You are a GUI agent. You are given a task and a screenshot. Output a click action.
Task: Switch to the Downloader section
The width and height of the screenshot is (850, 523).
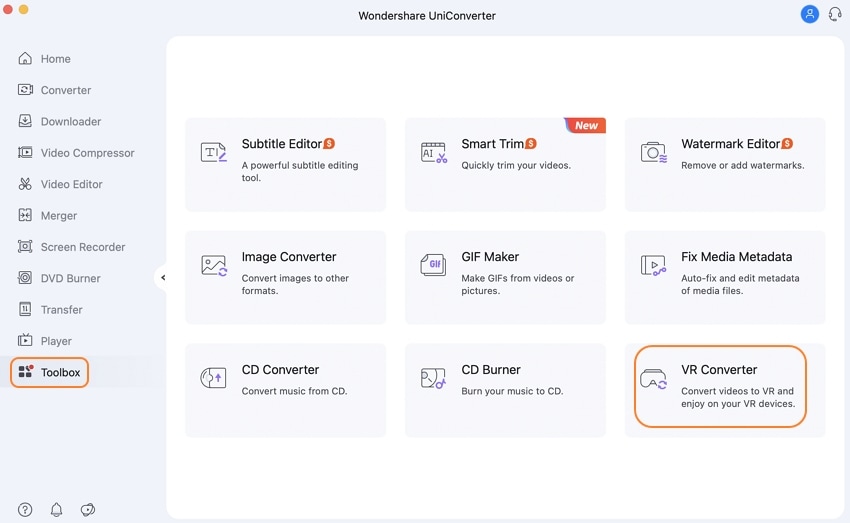coord(71,121)
